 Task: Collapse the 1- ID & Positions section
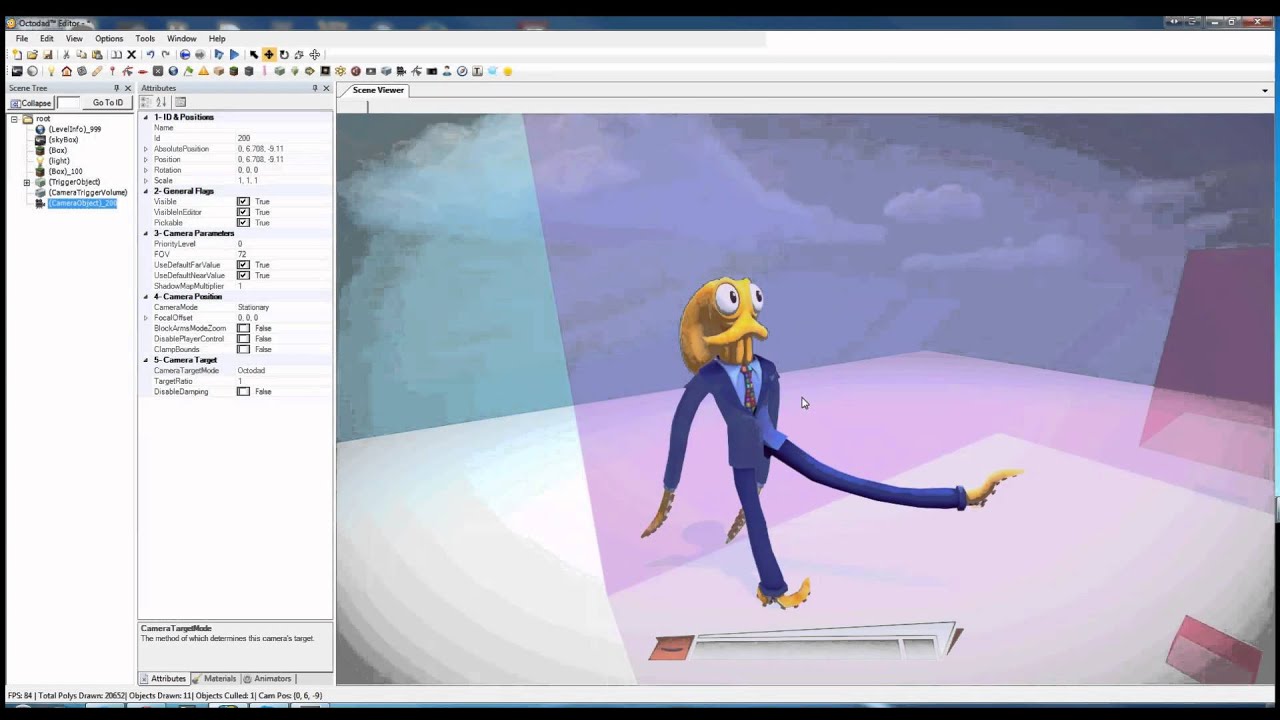click(145, 117)
